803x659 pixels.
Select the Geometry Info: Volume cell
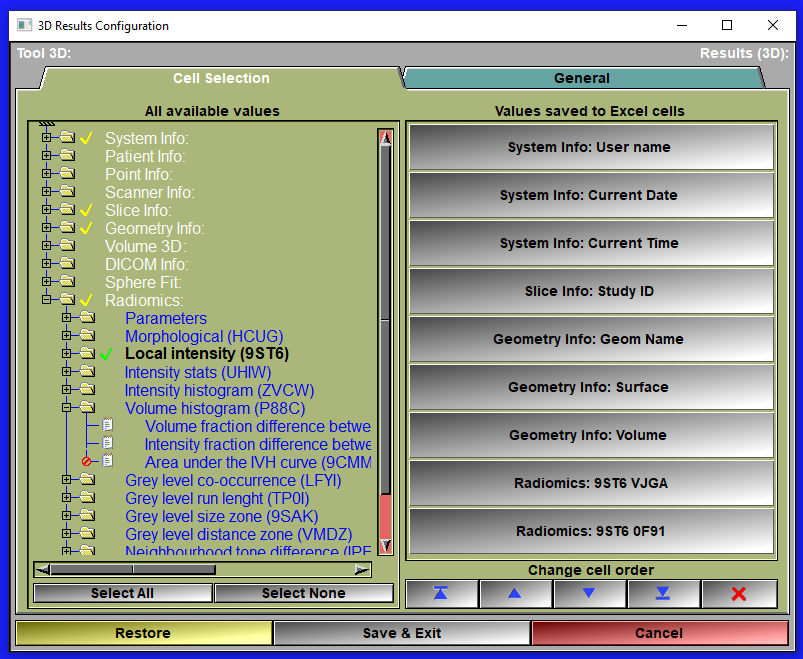pyautogui.click(x=591, y=435)
